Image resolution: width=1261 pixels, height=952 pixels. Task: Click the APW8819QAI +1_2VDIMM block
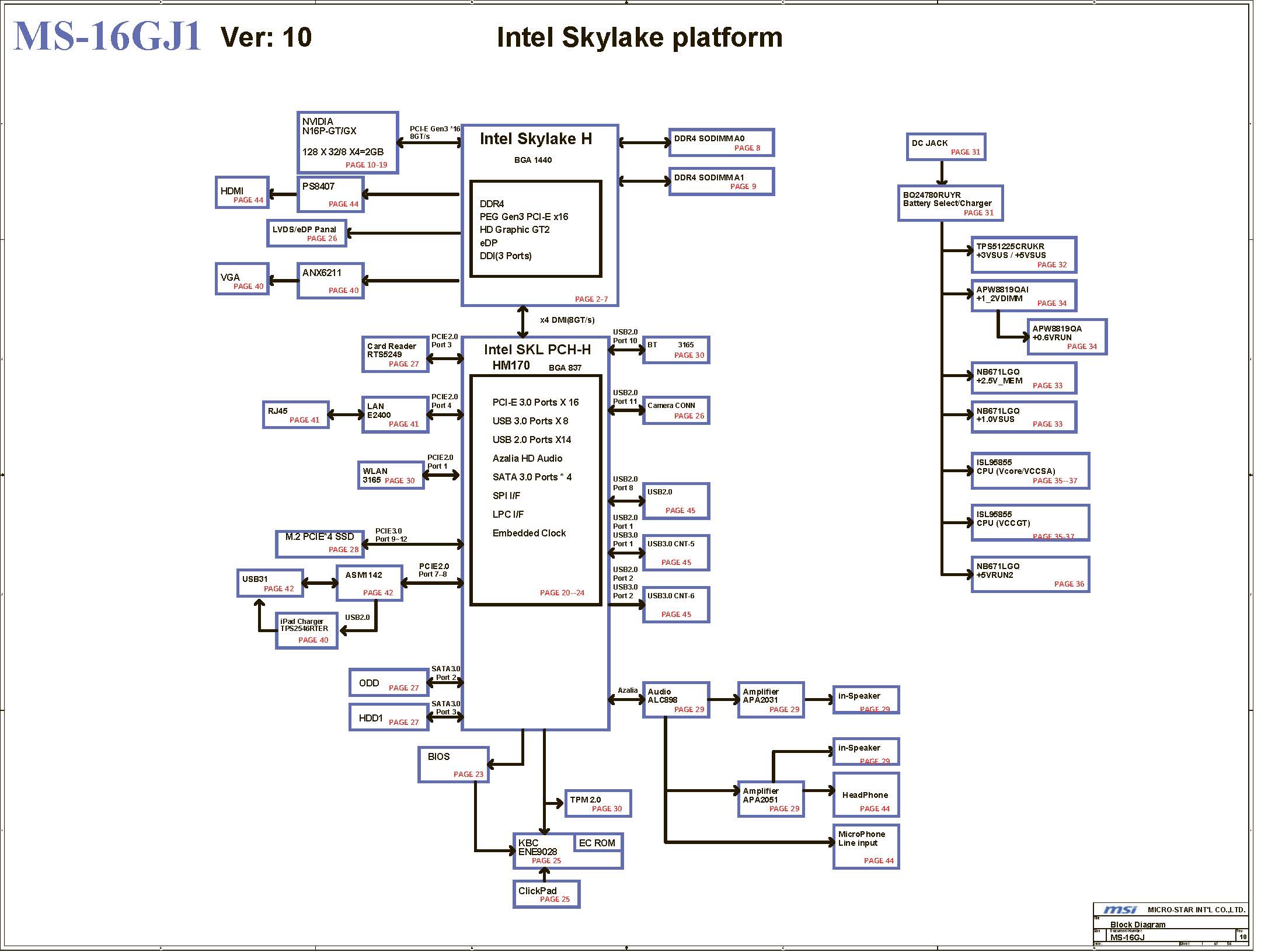click(1024, 296)
